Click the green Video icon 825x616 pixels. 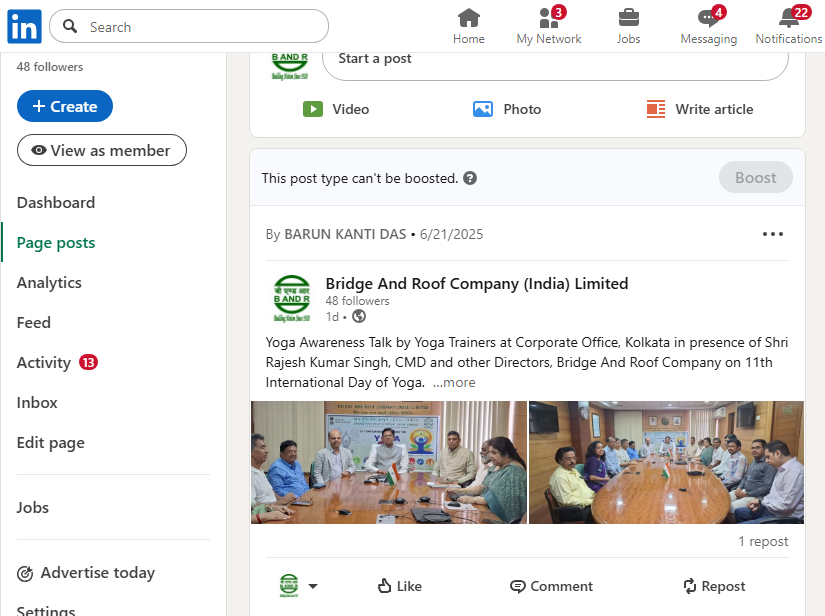[x=313, y=109]
